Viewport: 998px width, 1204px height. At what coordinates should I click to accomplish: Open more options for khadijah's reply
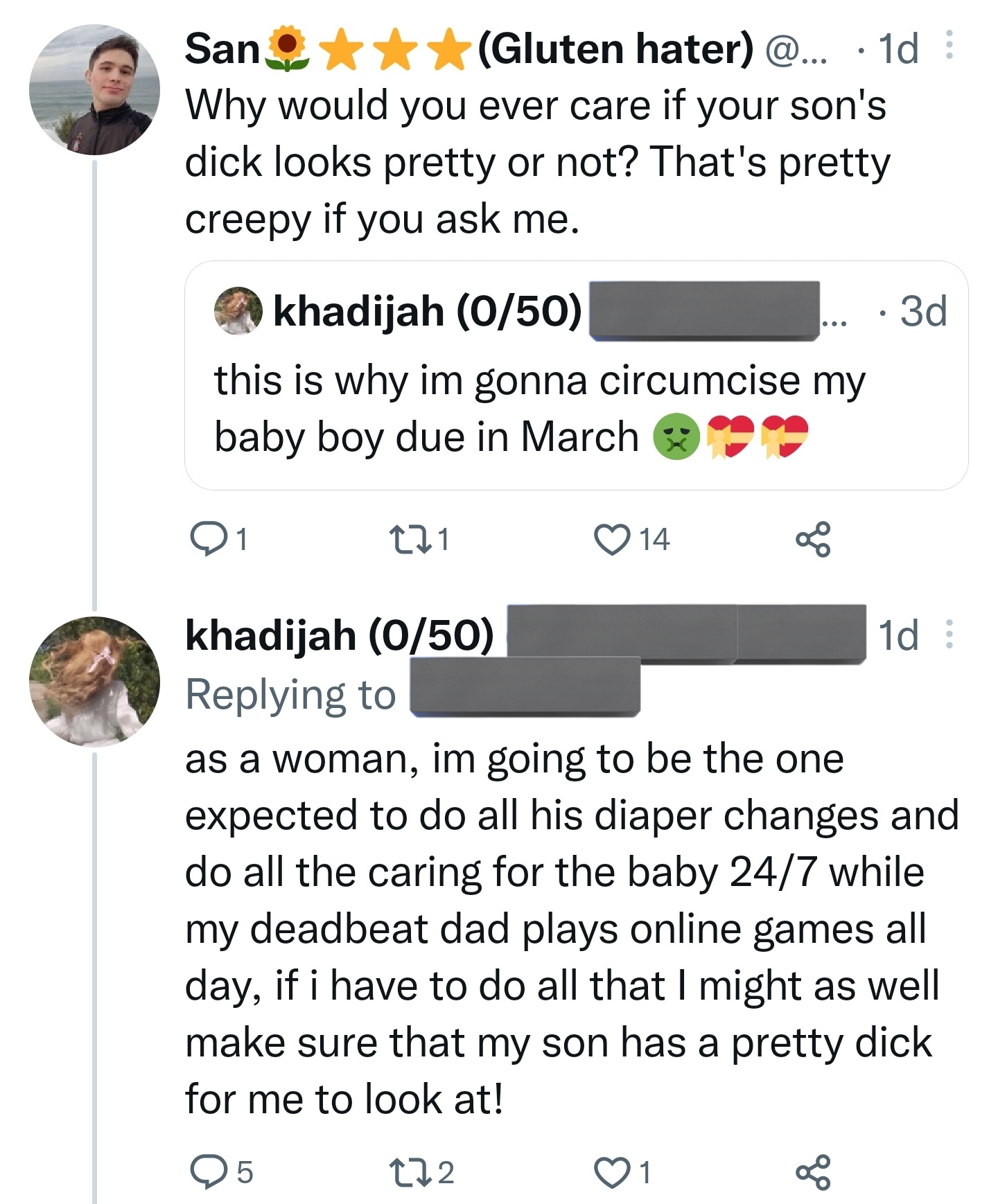(949, 634)
